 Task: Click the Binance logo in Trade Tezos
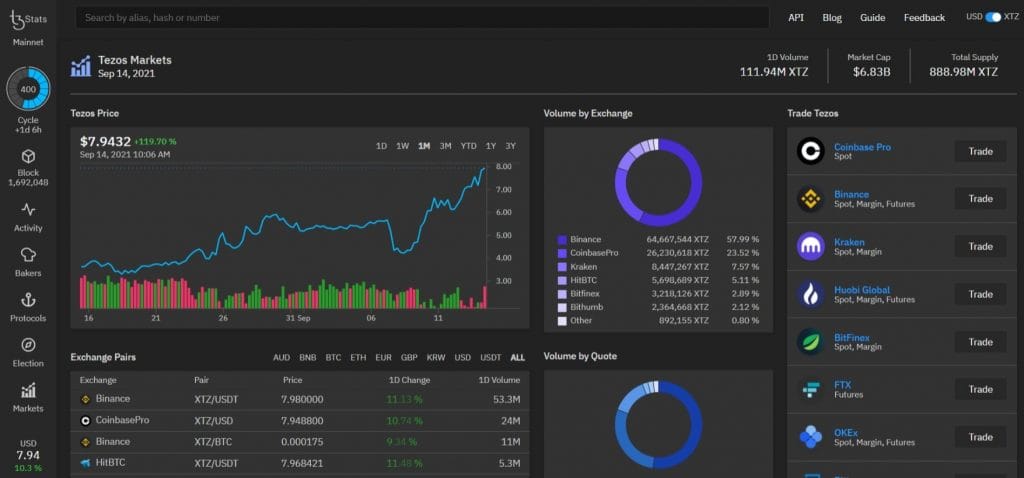[x=810, y=199]
